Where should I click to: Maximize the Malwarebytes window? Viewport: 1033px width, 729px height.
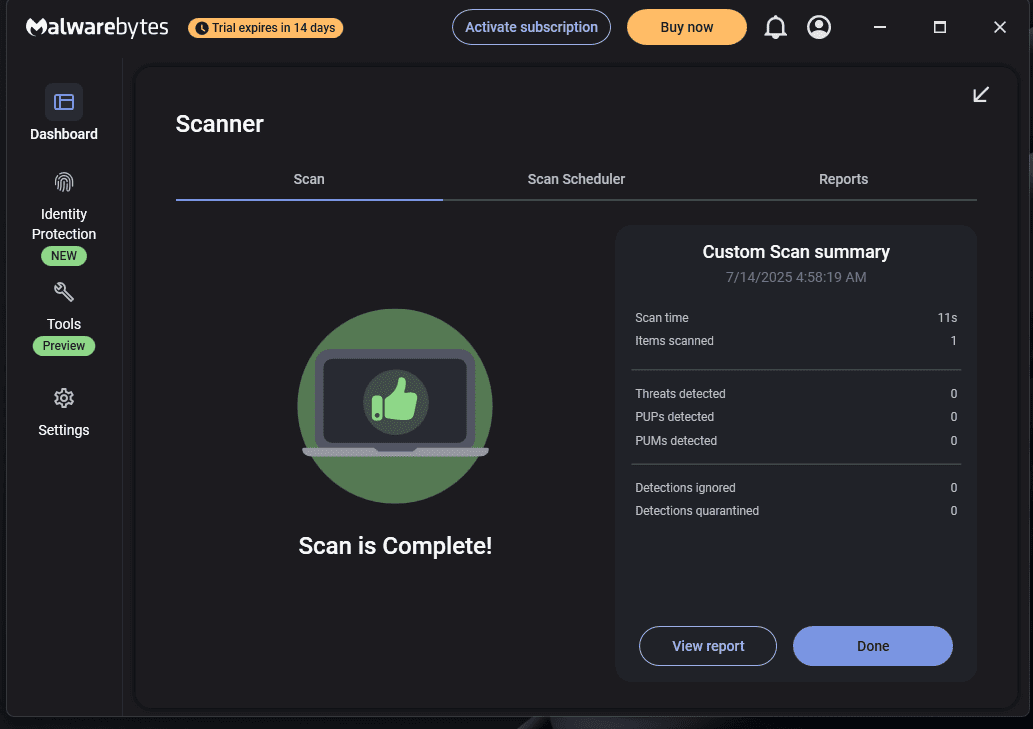pos(940,27)
